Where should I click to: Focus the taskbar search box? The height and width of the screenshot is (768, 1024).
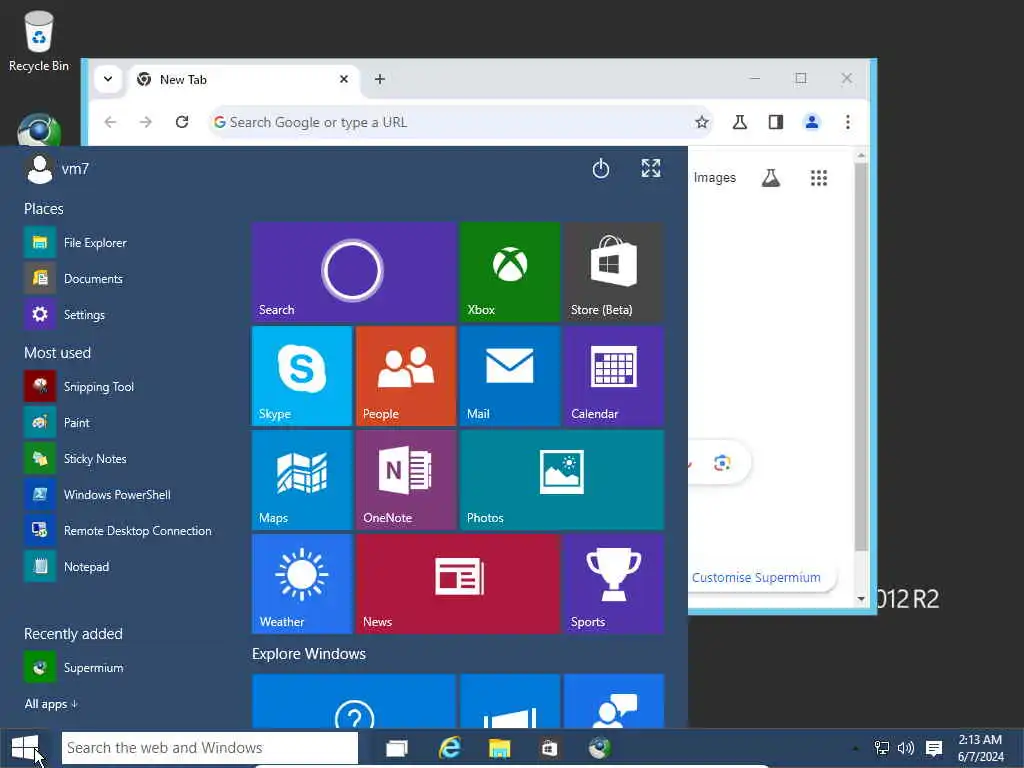[x=210, y=748]
